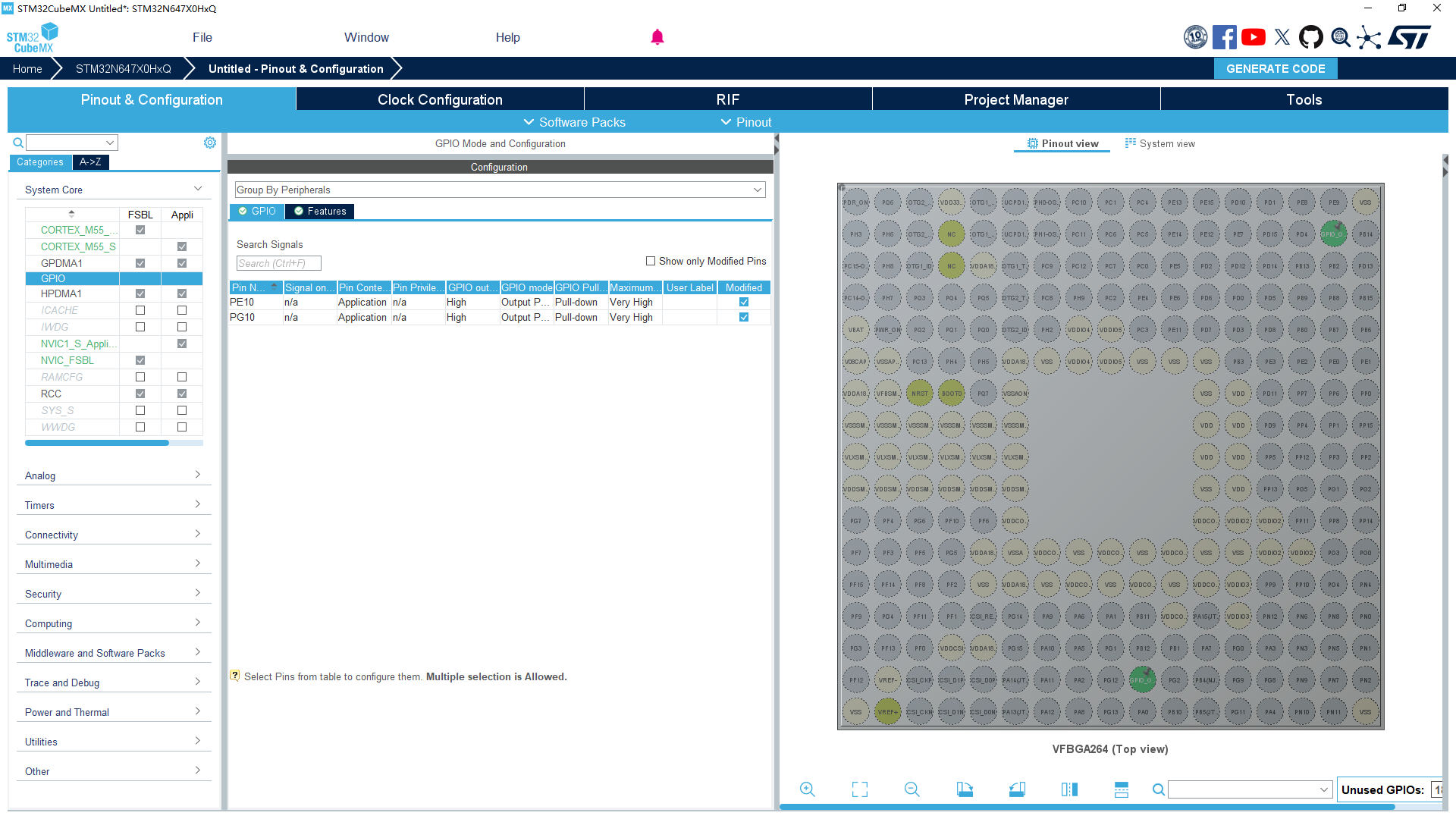Open the Wiki search icon
The height and width of the screenshot is (819, 1456).
tap(1341, 37)
